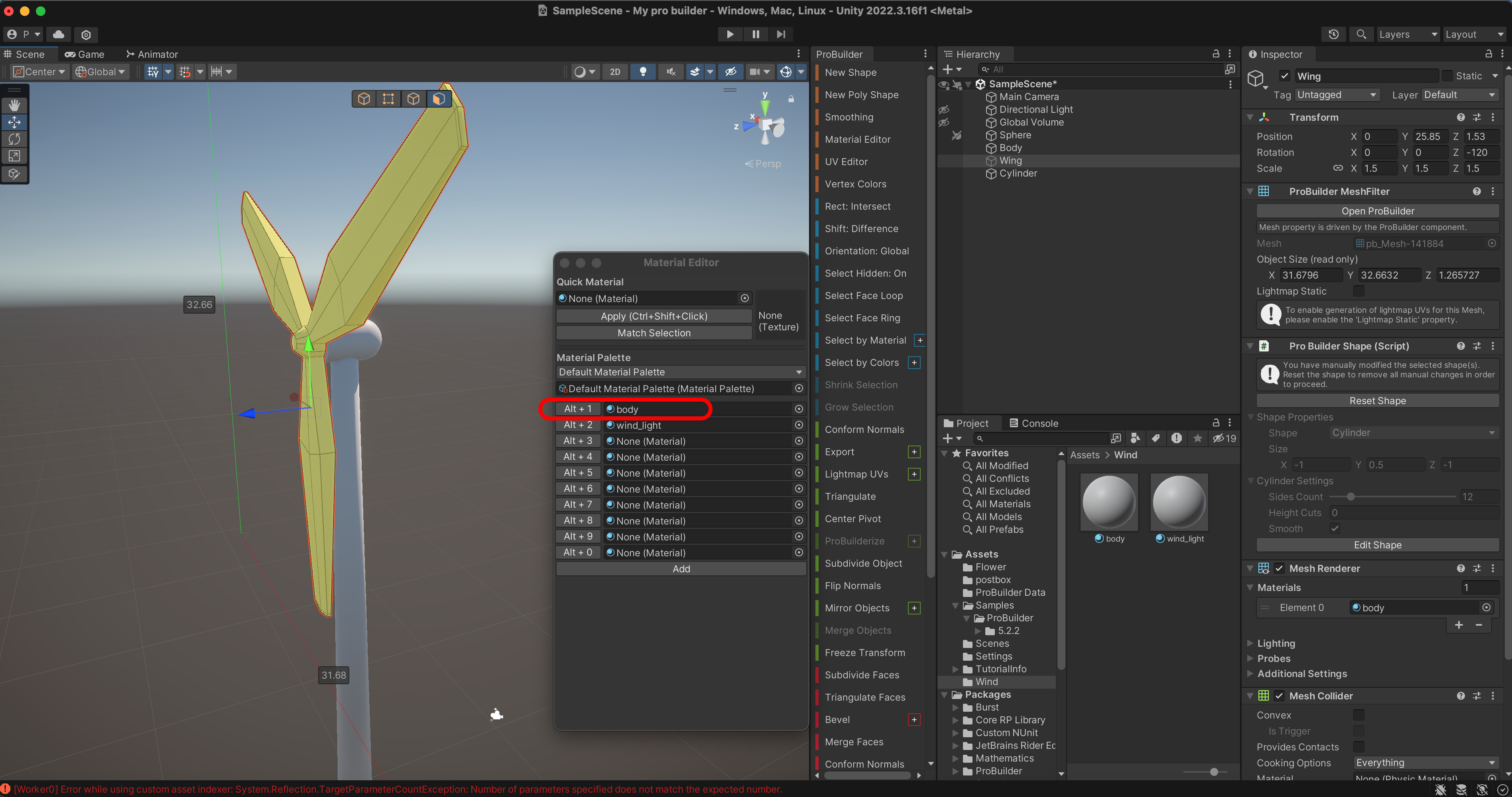Select the Hand view tool
This screenshot has height=797, width=1512.
(14, 105)
